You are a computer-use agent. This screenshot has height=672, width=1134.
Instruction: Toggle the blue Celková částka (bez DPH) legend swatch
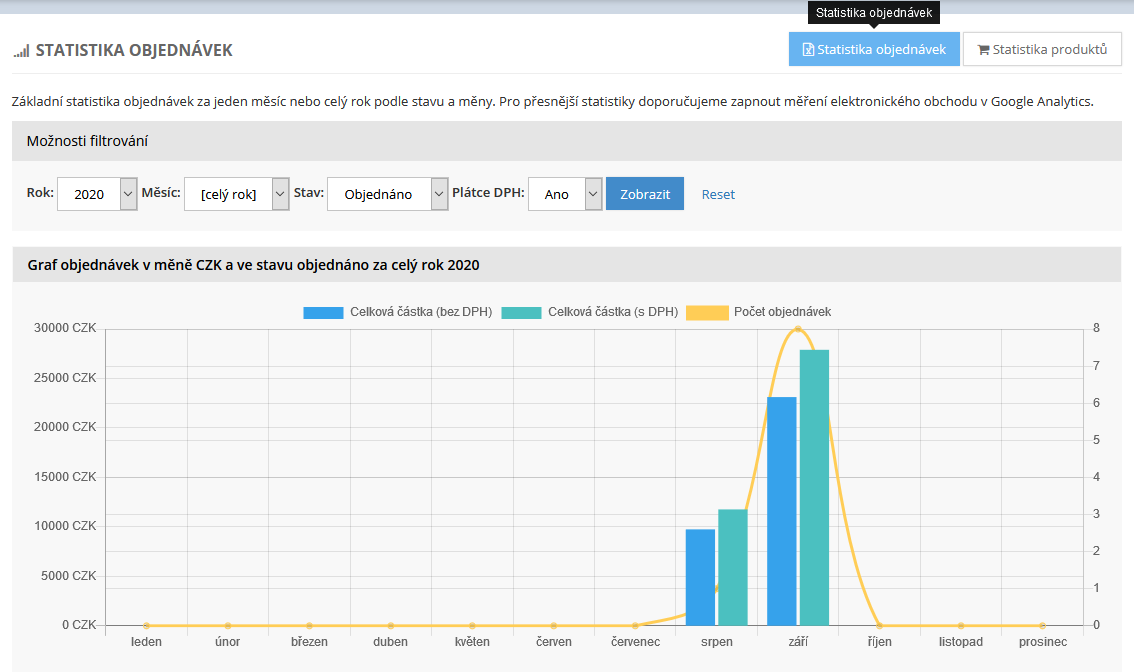click(323, 313)
